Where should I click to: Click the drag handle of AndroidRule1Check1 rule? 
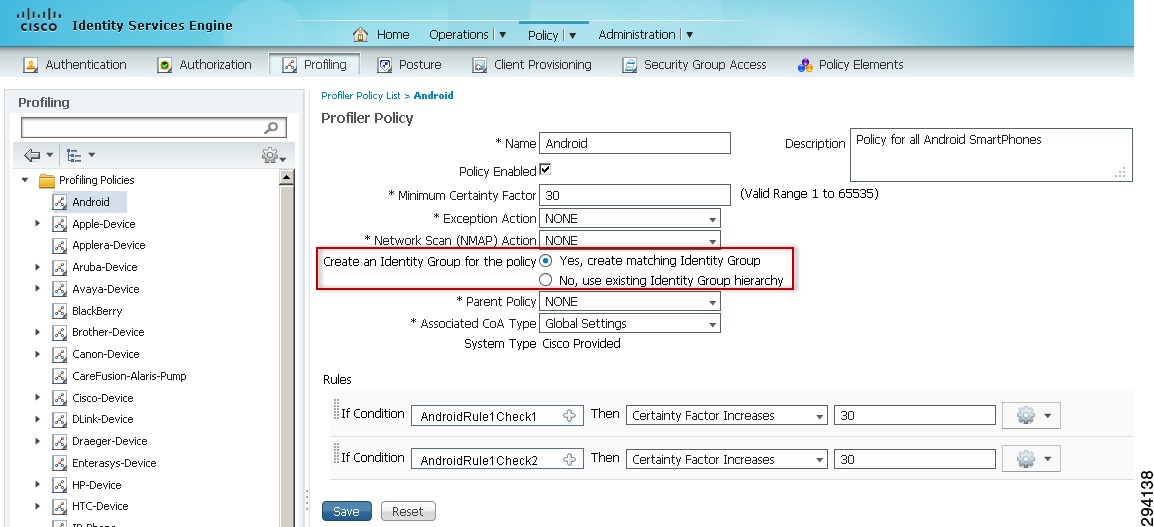click(336, 409)
